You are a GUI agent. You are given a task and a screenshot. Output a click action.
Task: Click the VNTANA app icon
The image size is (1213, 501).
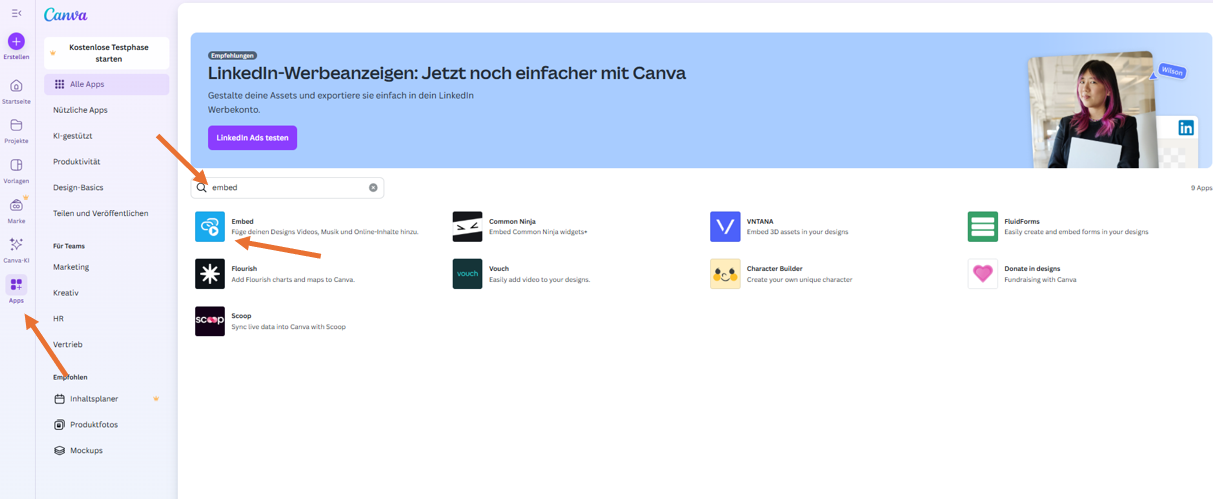click(725, 227)
